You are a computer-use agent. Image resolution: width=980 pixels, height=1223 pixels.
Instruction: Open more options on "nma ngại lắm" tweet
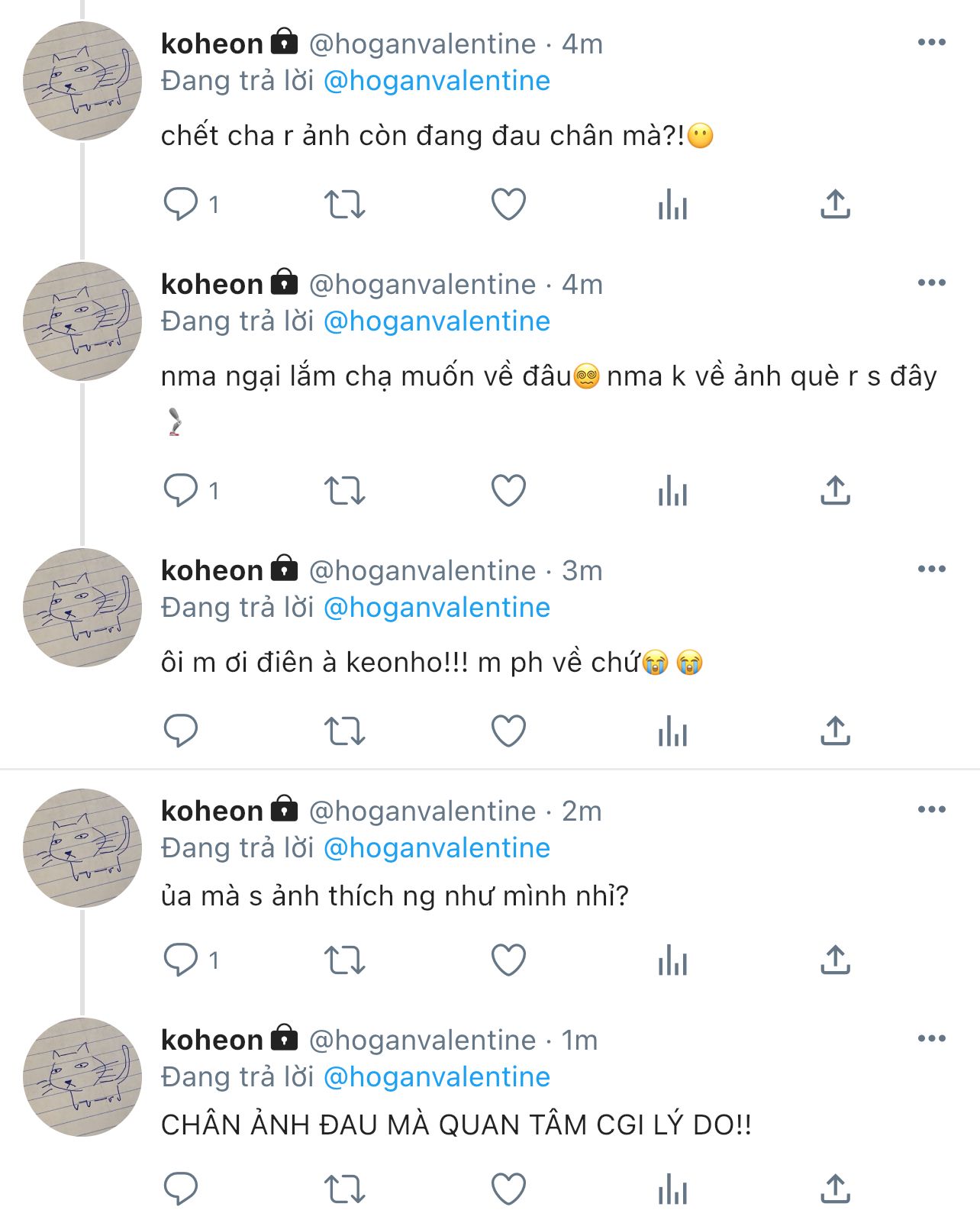(x=931, y=283)
